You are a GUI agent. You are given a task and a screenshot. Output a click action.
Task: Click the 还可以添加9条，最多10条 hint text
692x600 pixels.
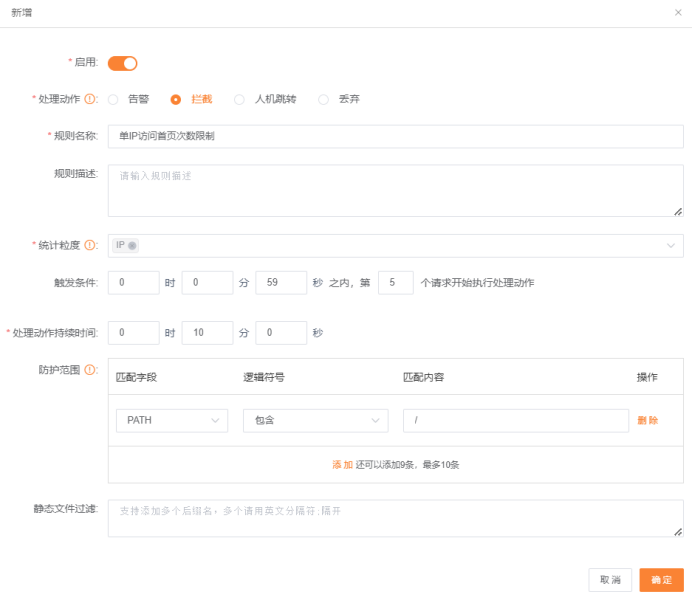[407, 465]
